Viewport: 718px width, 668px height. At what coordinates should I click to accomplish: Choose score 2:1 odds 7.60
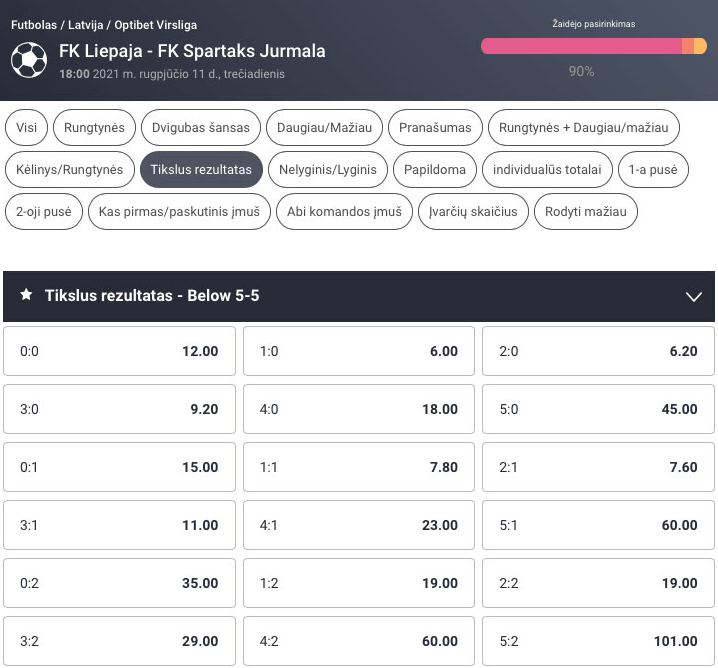tap(598, 467)
